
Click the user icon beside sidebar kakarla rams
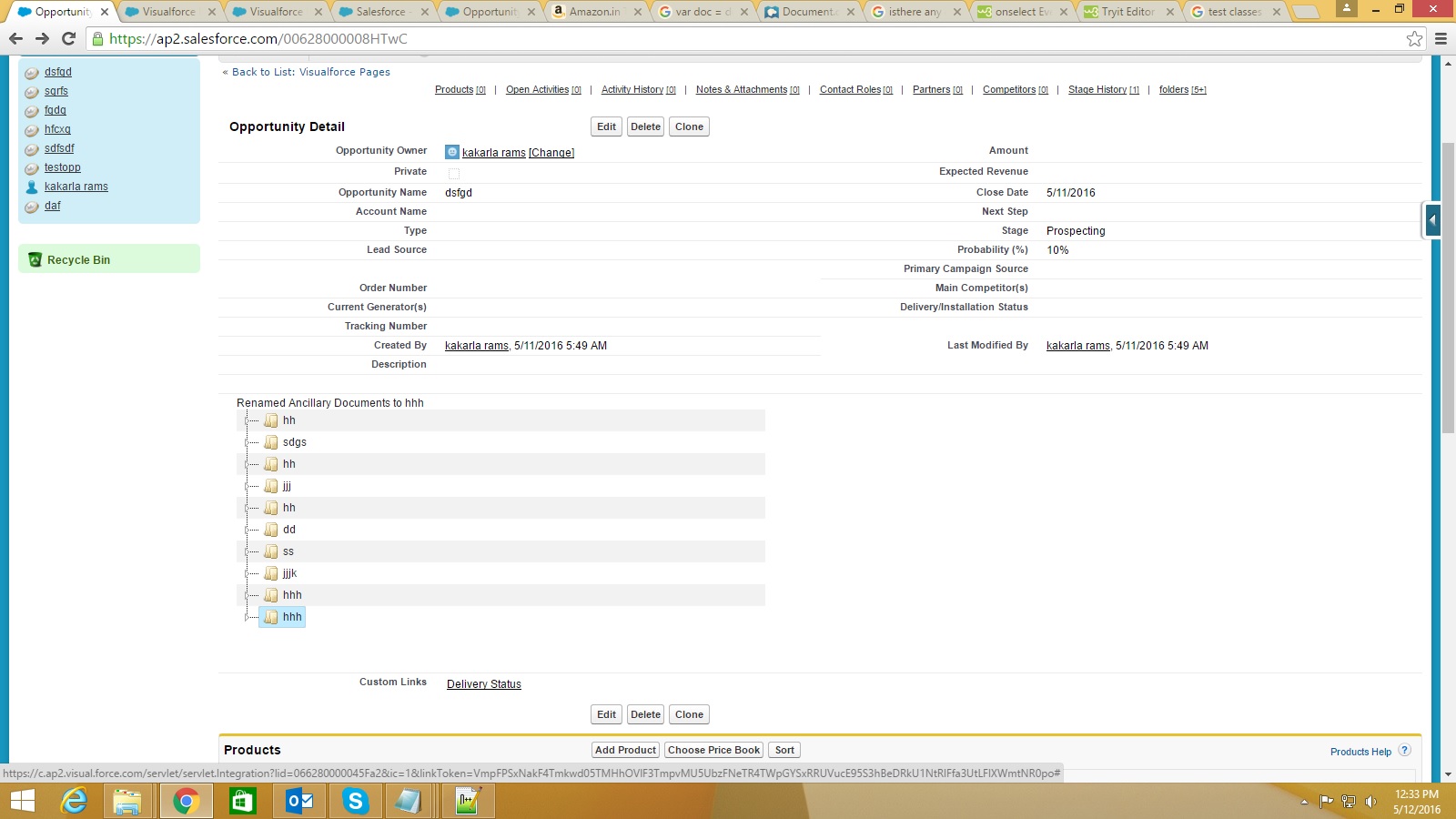(x=32, y=187)
